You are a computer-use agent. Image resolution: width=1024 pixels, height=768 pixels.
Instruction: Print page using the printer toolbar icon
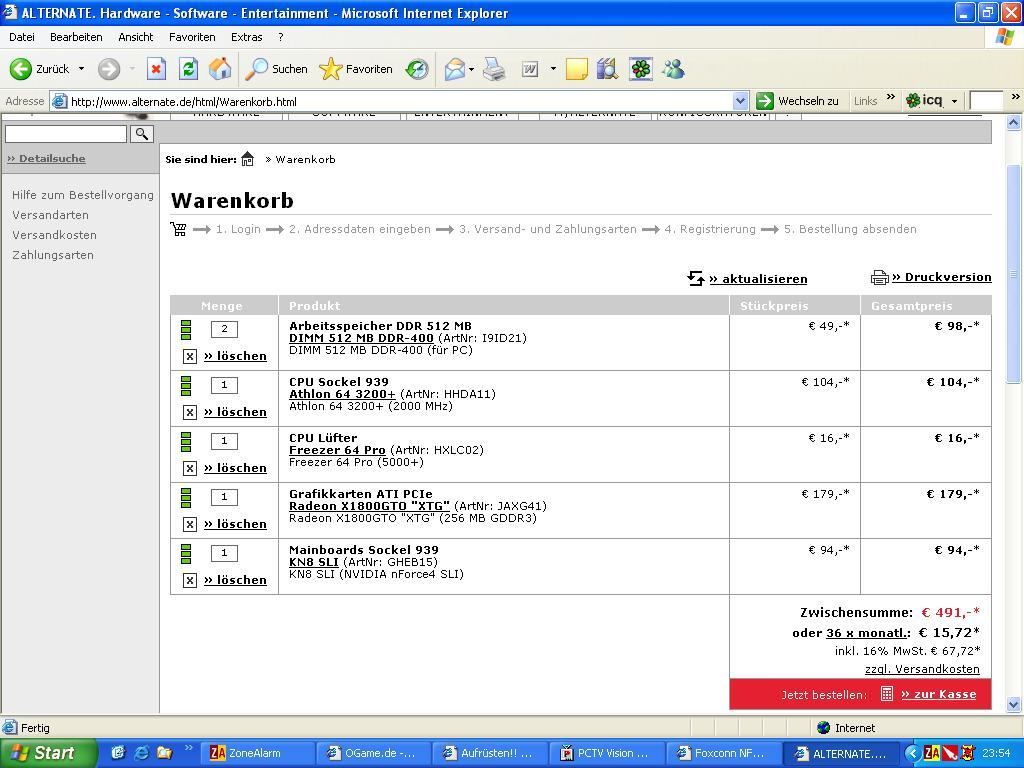[494, 69]
